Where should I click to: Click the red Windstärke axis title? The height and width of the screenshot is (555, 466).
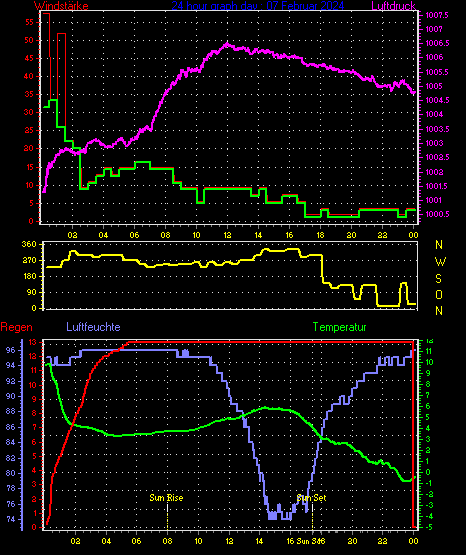coord(61,6)
